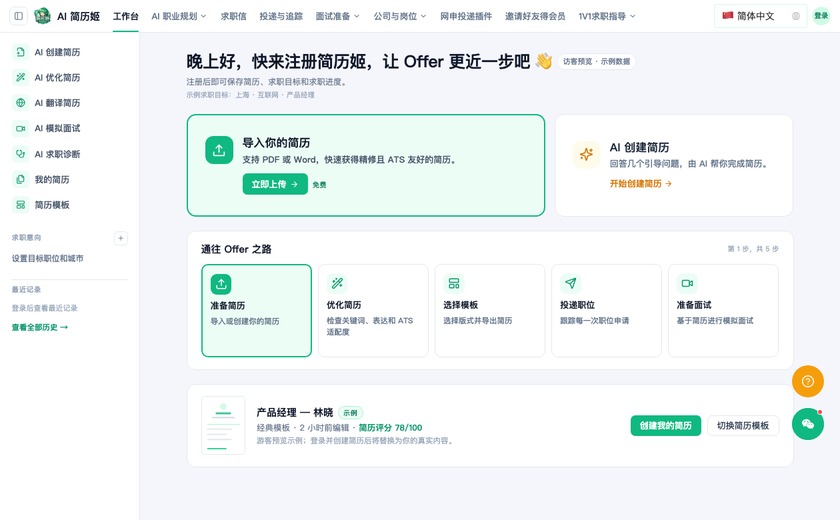
Task: Open AI 翻译简历 globe icon
Action: point(20,103)
